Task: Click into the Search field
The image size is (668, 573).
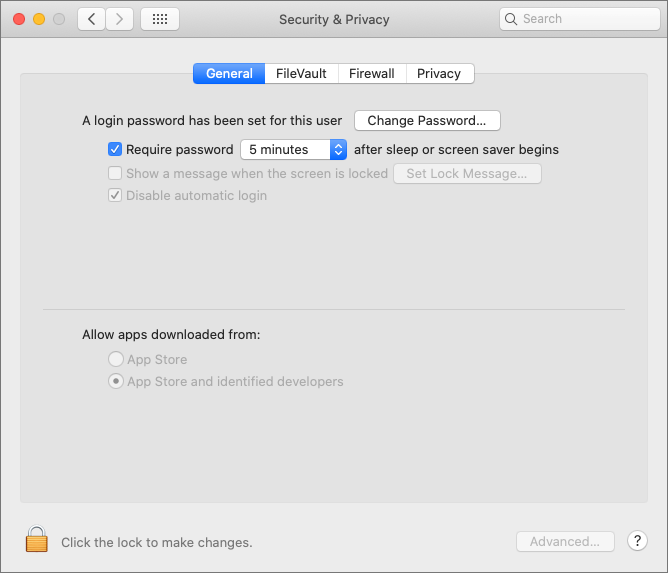Action: point(585,19)
